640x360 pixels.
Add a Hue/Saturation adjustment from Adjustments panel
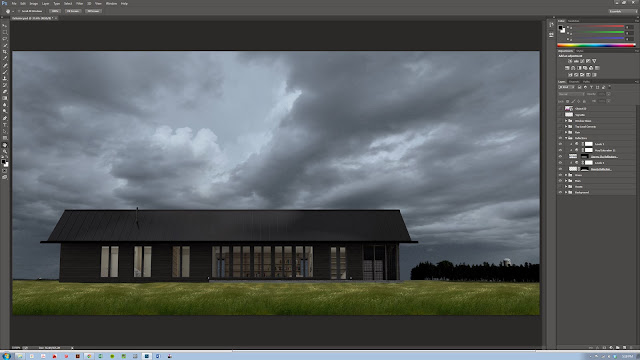[x=567, y=68]
